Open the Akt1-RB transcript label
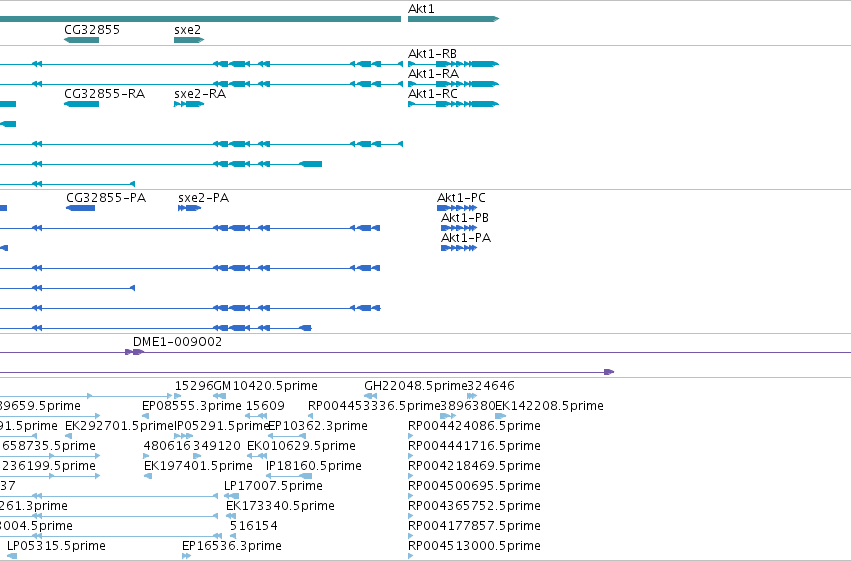The image size is (851, 561). [433, 54]
